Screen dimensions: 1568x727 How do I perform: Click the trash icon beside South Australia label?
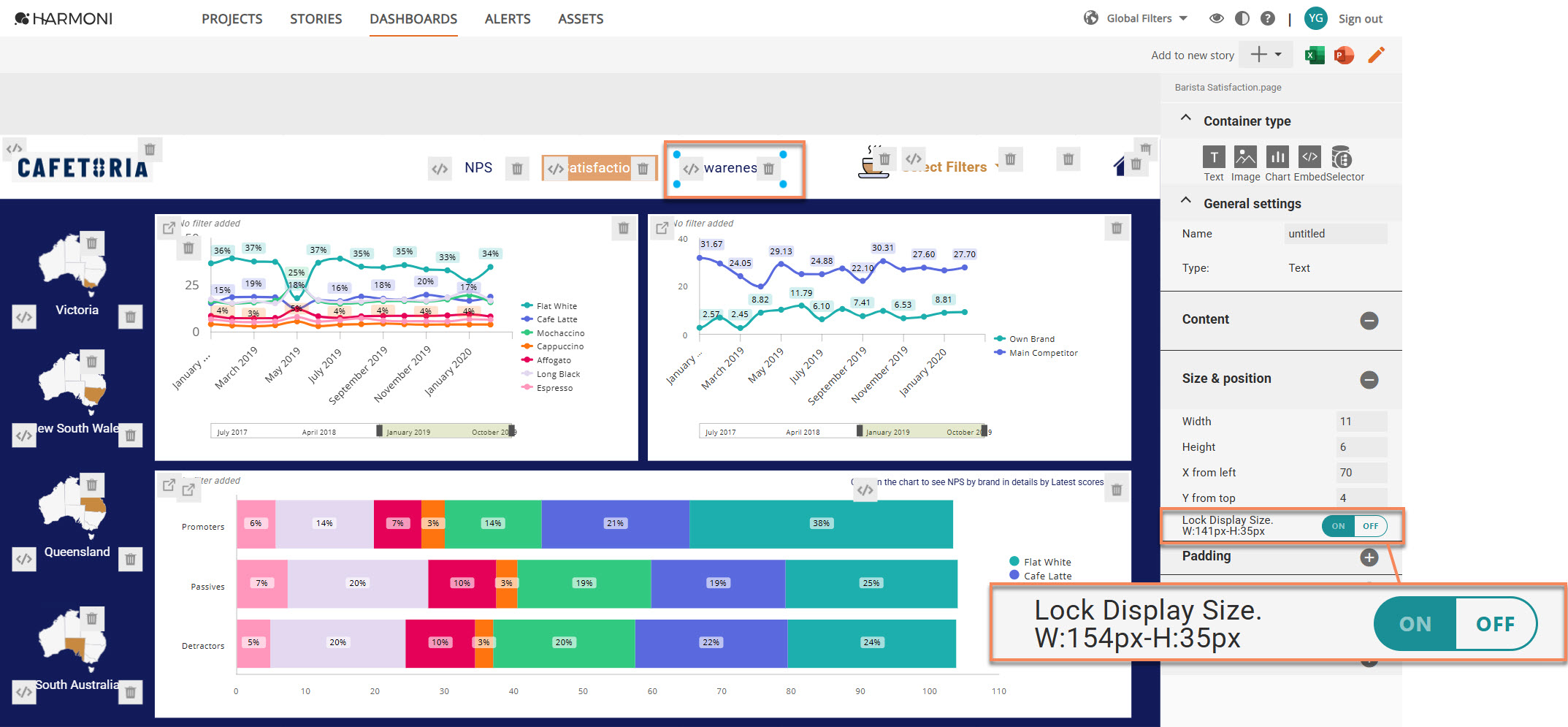click(x=130, y=692)
